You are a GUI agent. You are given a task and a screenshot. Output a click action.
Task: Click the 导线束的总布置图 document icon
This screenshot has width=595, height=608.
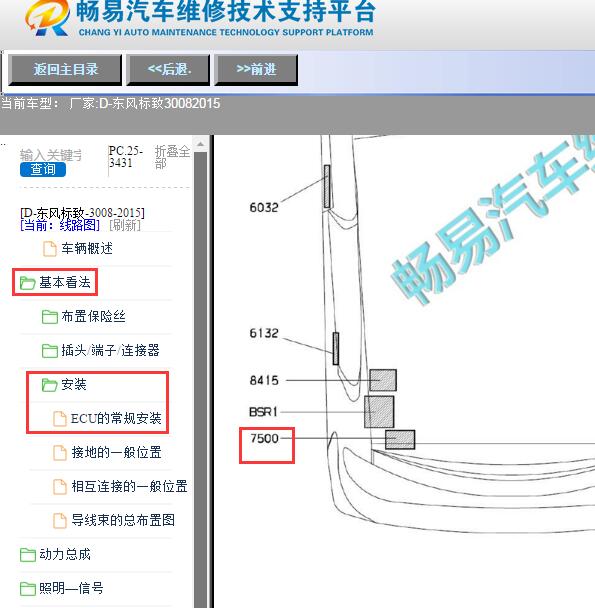click(x=60, y=521)
